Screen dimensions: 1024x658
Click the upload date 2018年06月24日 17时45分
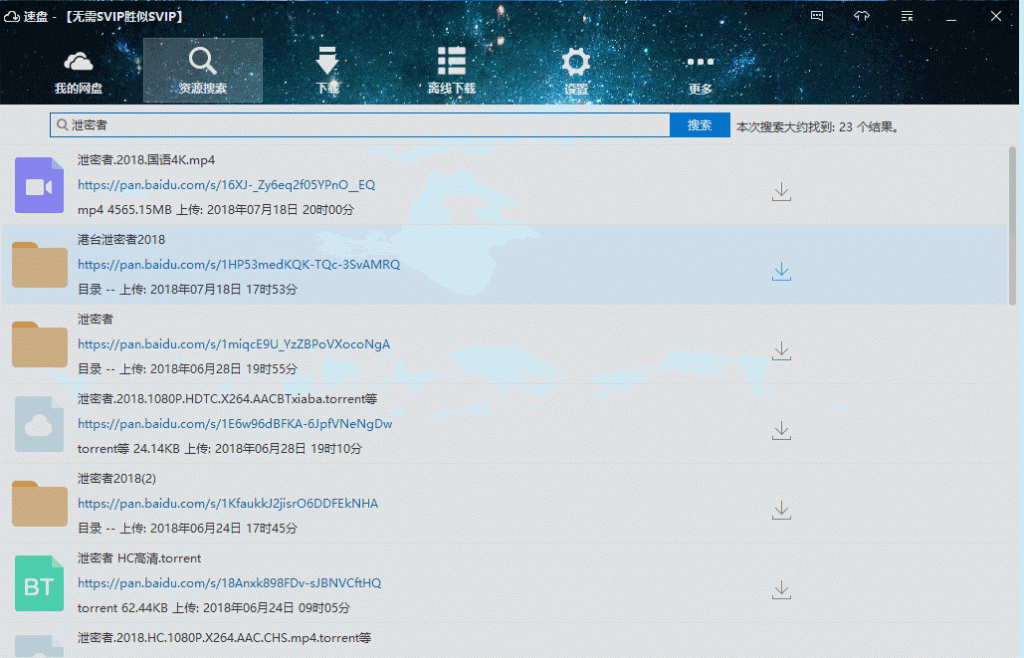pyautogui.click(x=223, y=528)
